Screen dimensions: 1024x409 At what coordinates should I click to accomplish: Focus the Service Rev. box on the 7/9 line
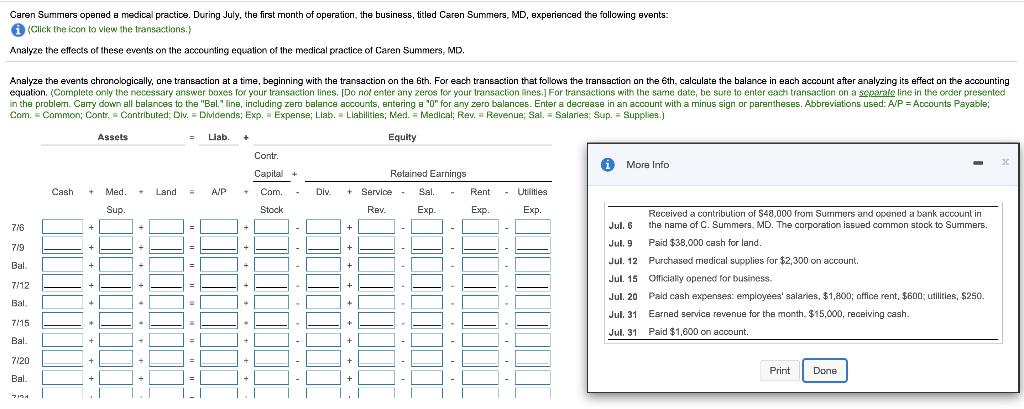pyautogui.click(x=376, y=246)
